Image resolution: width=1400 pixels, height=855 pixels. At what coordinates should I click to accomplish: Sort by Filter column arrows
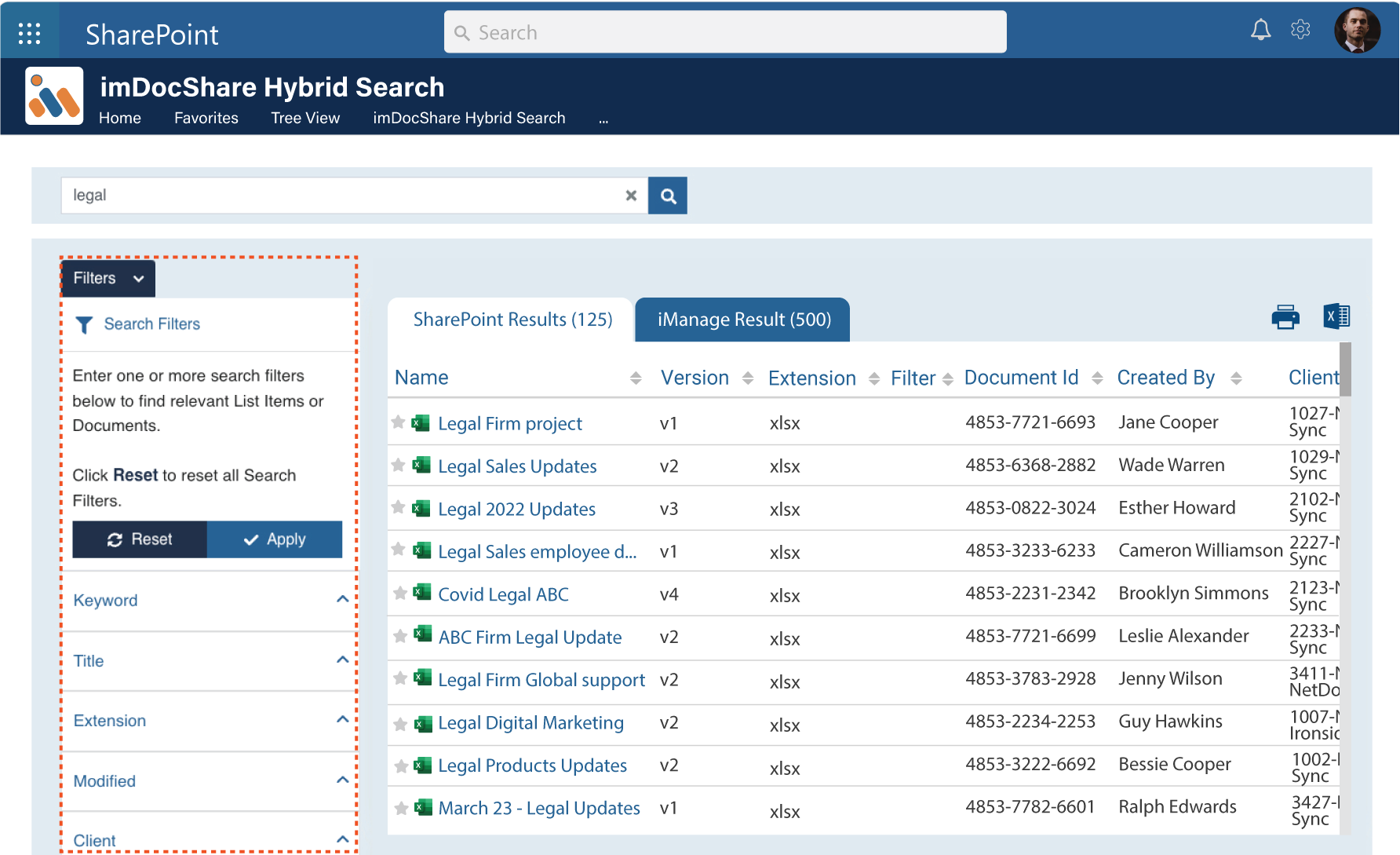coord(948,379)
